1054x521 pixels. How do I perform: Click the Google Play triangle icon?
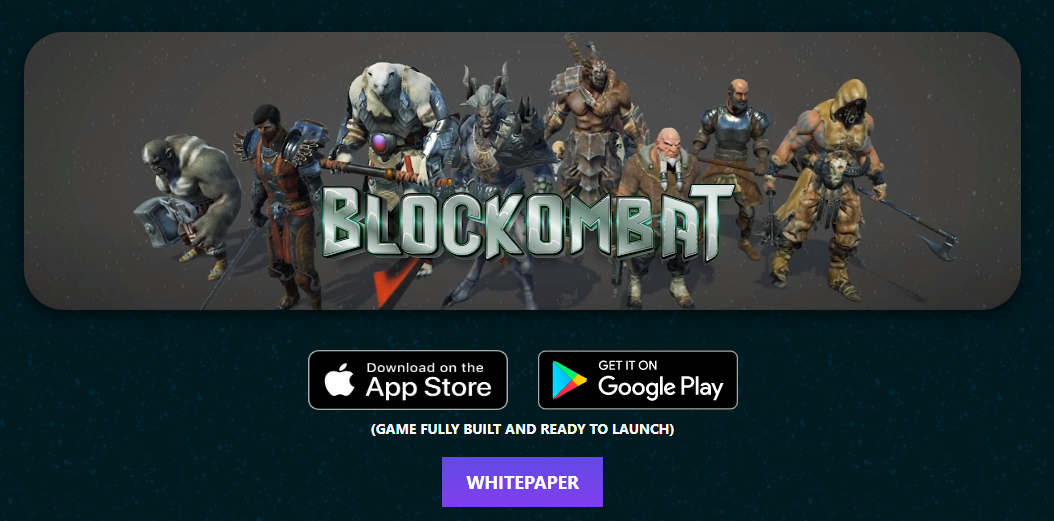pos(569,380)
